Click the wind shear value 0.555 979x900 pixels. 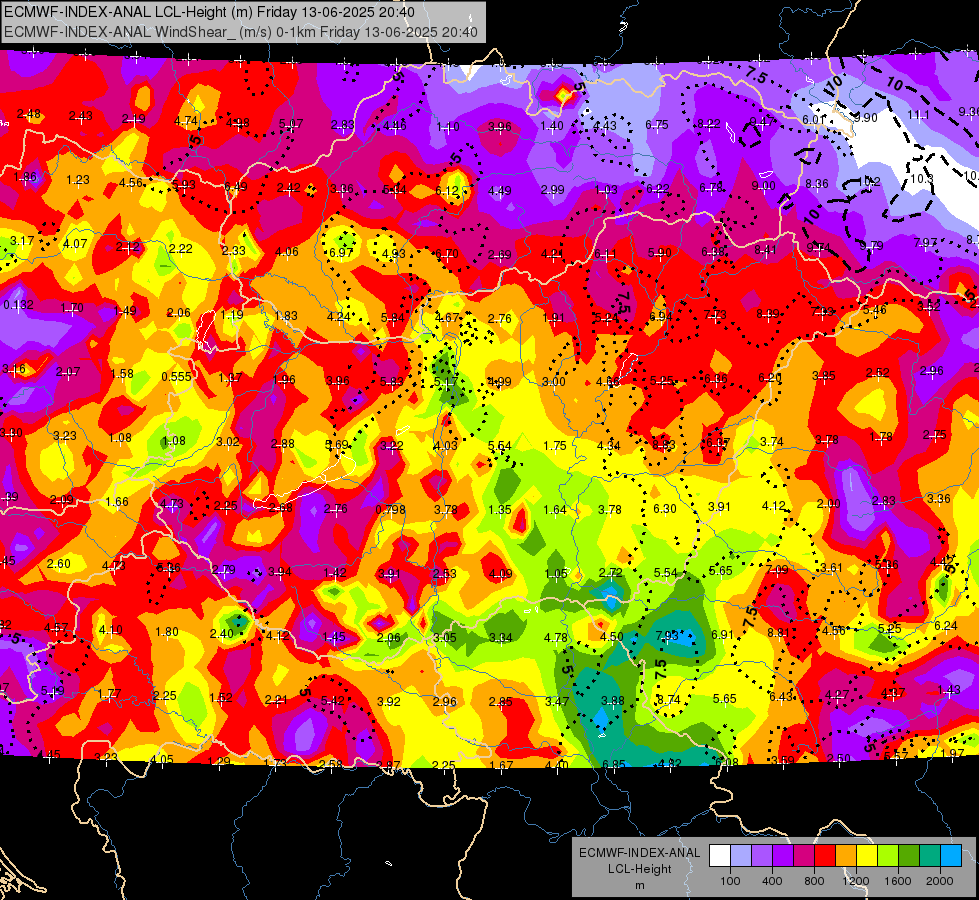point(177,377)
